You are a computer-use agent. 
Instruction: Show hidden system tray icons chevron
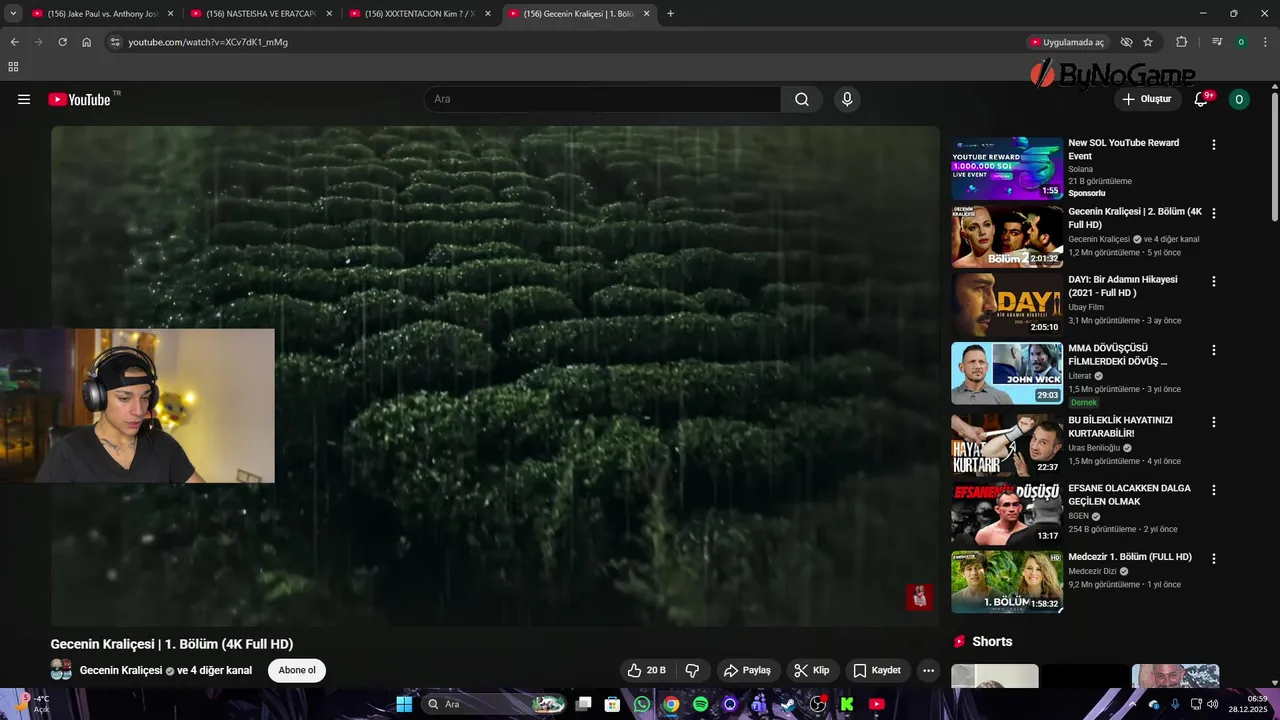1132,704
